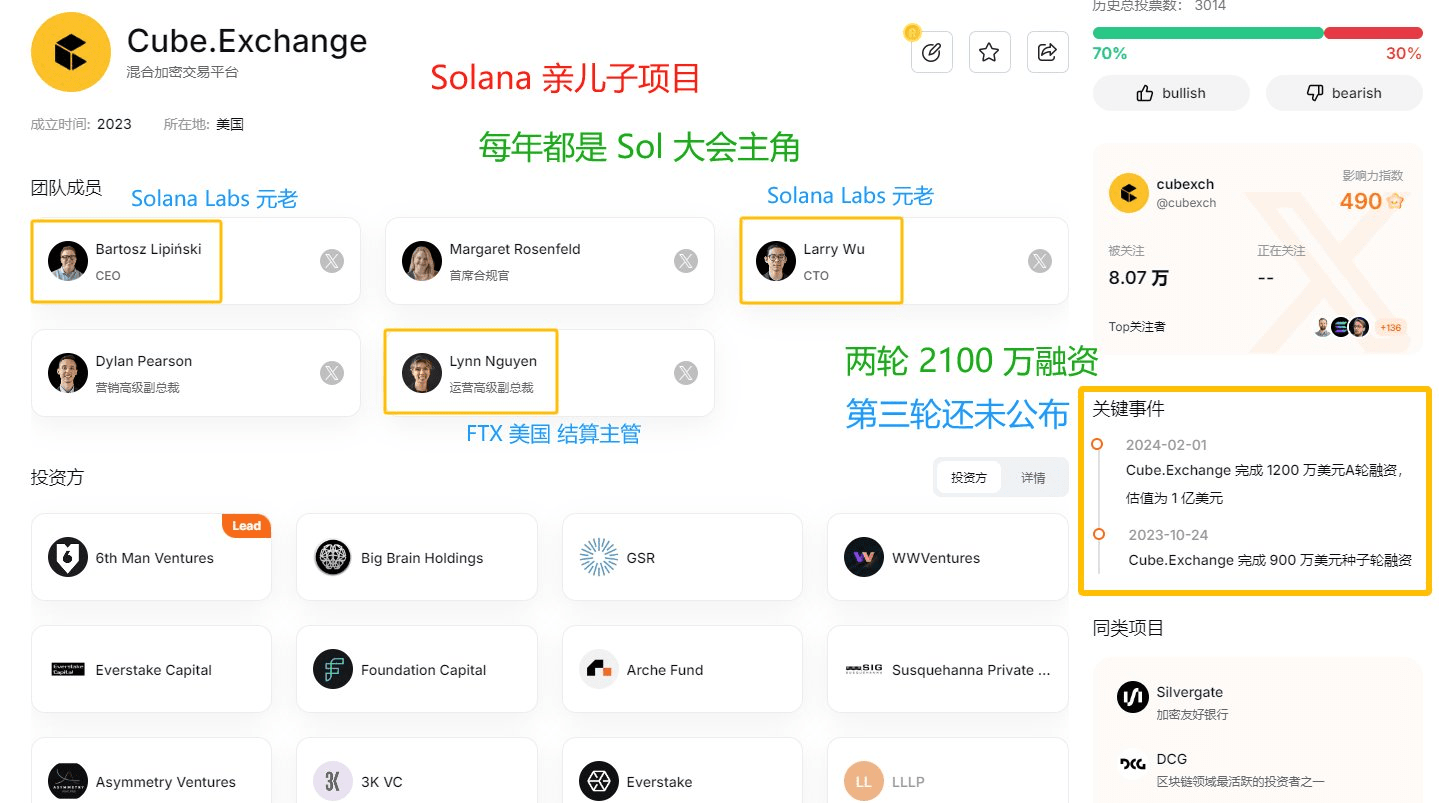Click the share arrow icon
The image size is (1439, 803).
pos(1047,52)
